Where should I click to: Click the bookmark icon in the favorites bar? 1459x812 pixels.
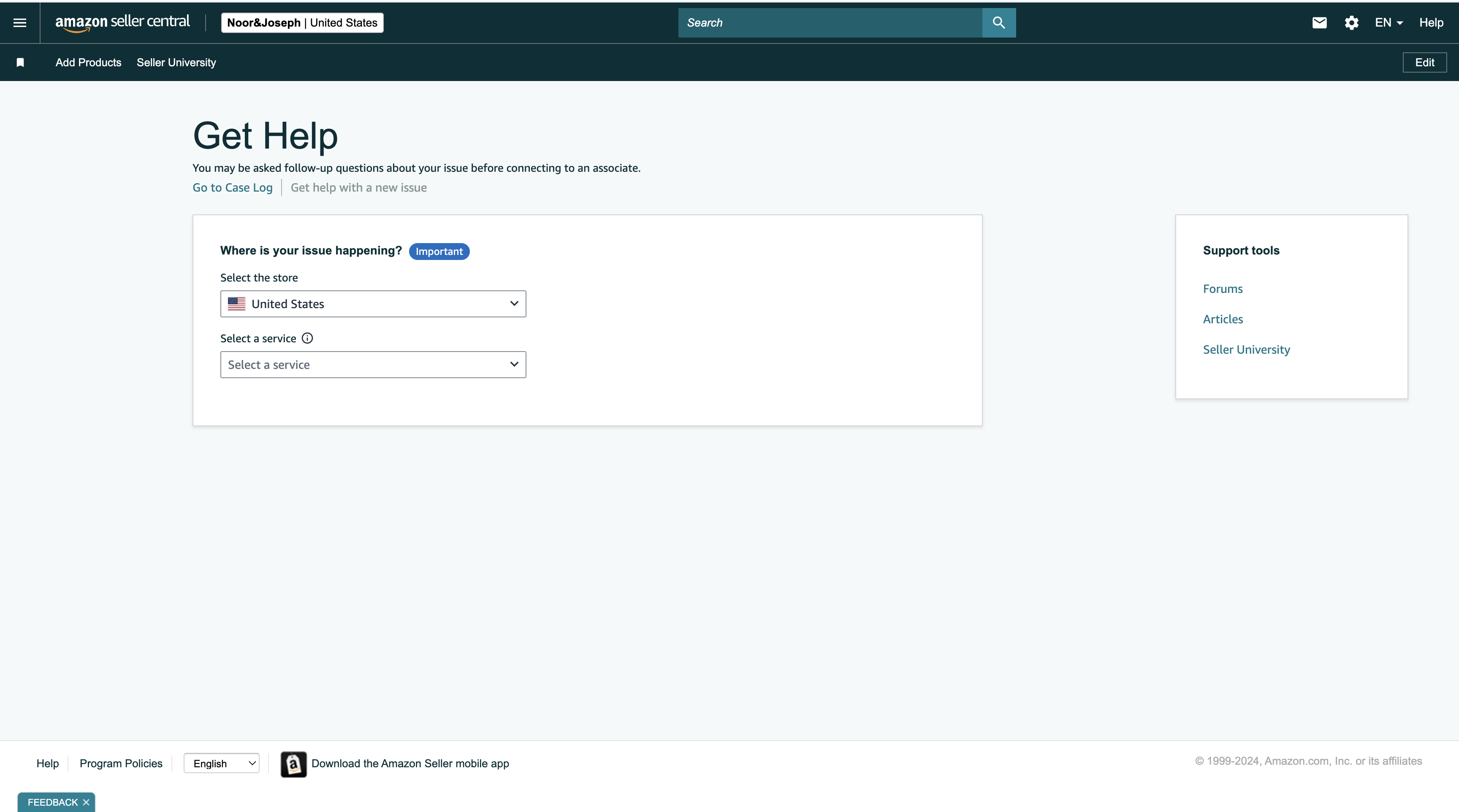20,62
